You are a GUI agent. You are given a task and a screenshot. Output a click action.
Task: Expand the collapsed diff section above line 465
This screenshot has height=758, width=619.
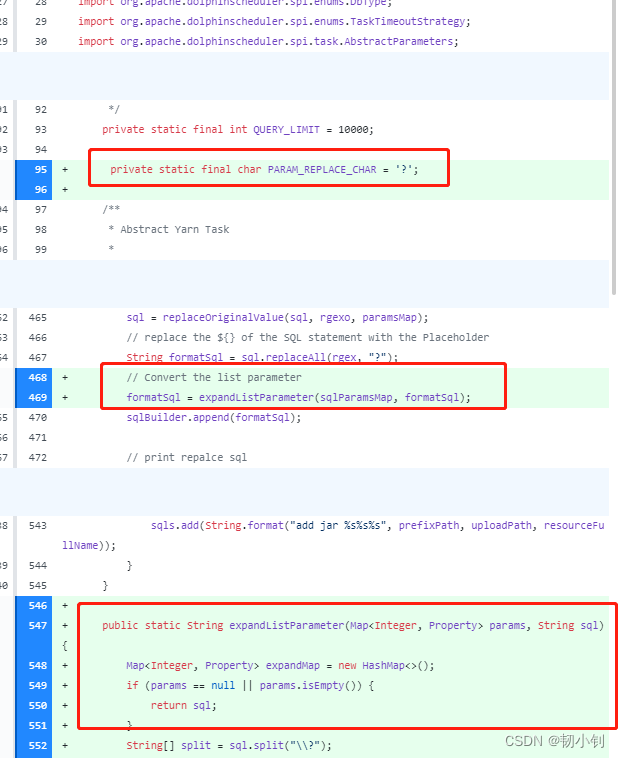[x=305, y=284]
